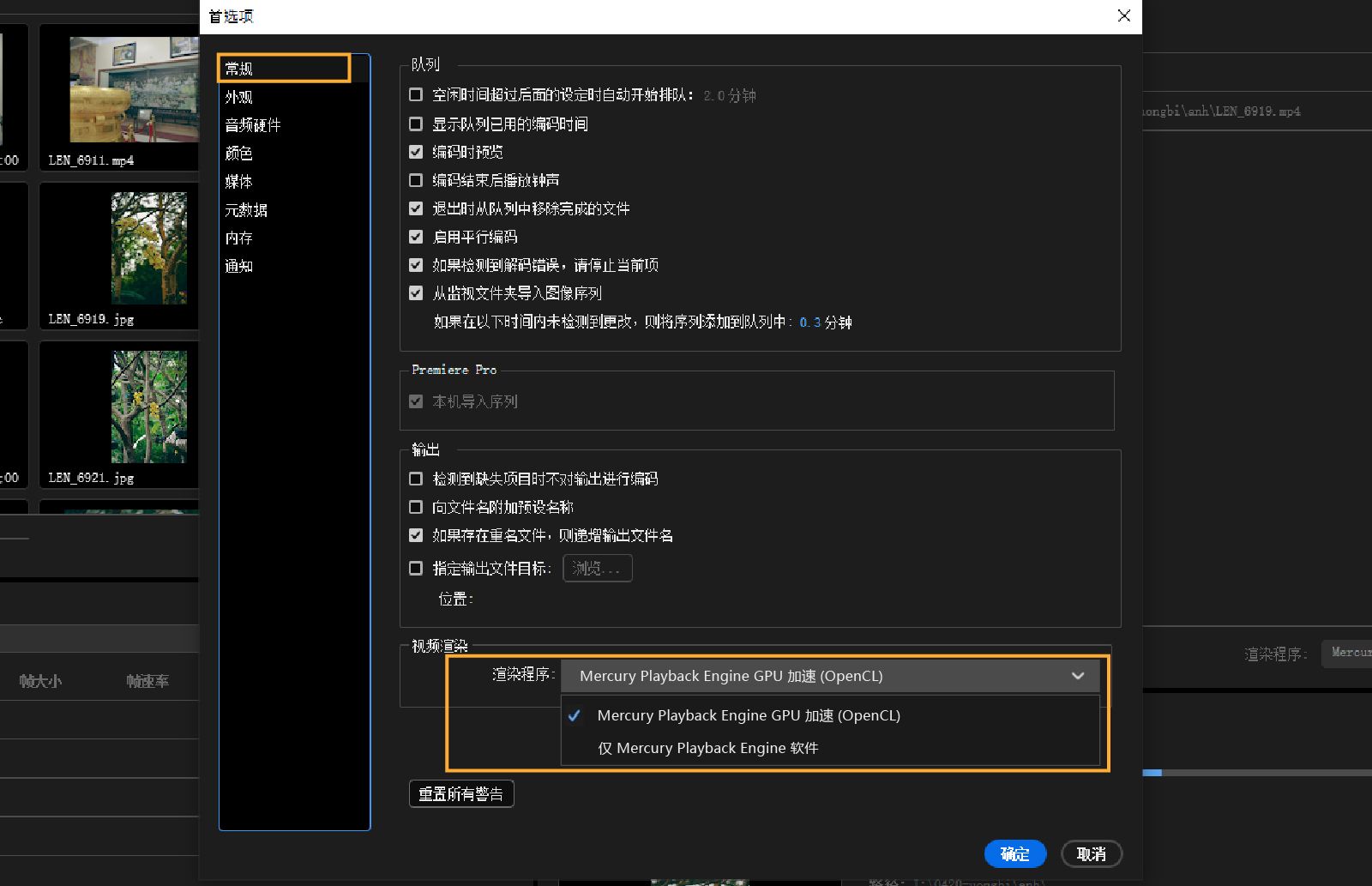Open the 音频硬件 settings section
1372x886 pixels.
pyautogui.click(x=251, y=125)
